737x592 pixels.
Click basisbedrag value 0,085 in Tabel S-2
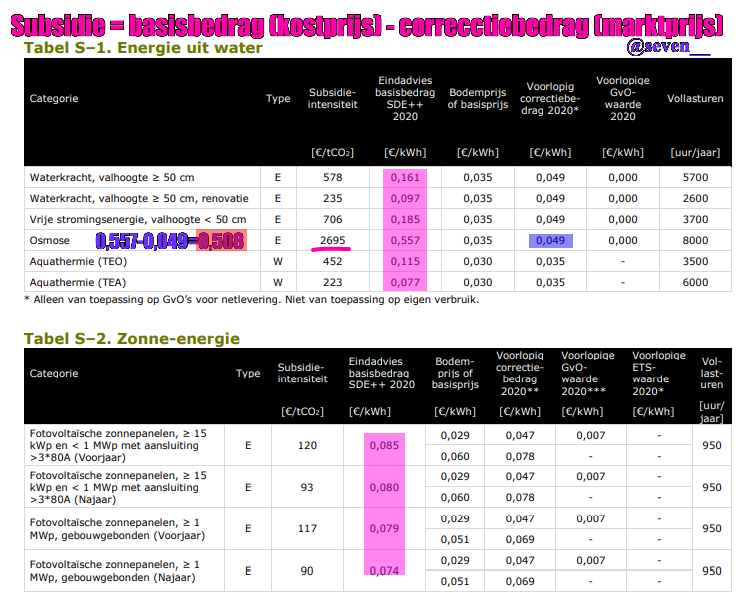point(384,445)
